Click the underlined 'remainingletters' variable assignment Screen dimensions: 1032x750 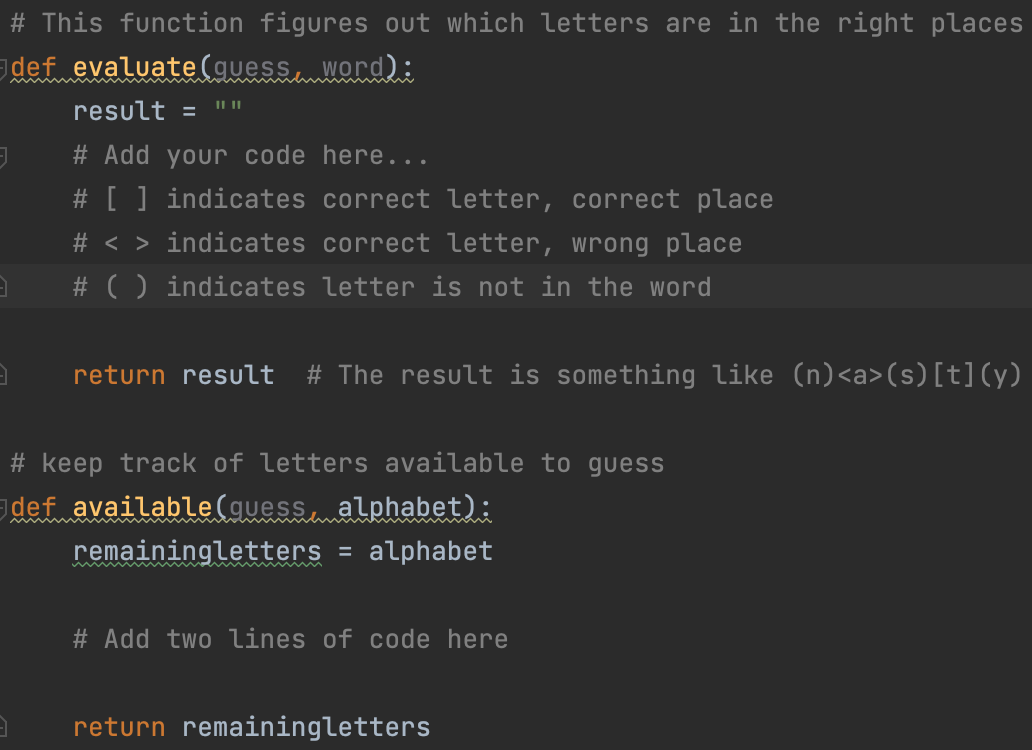197,551
